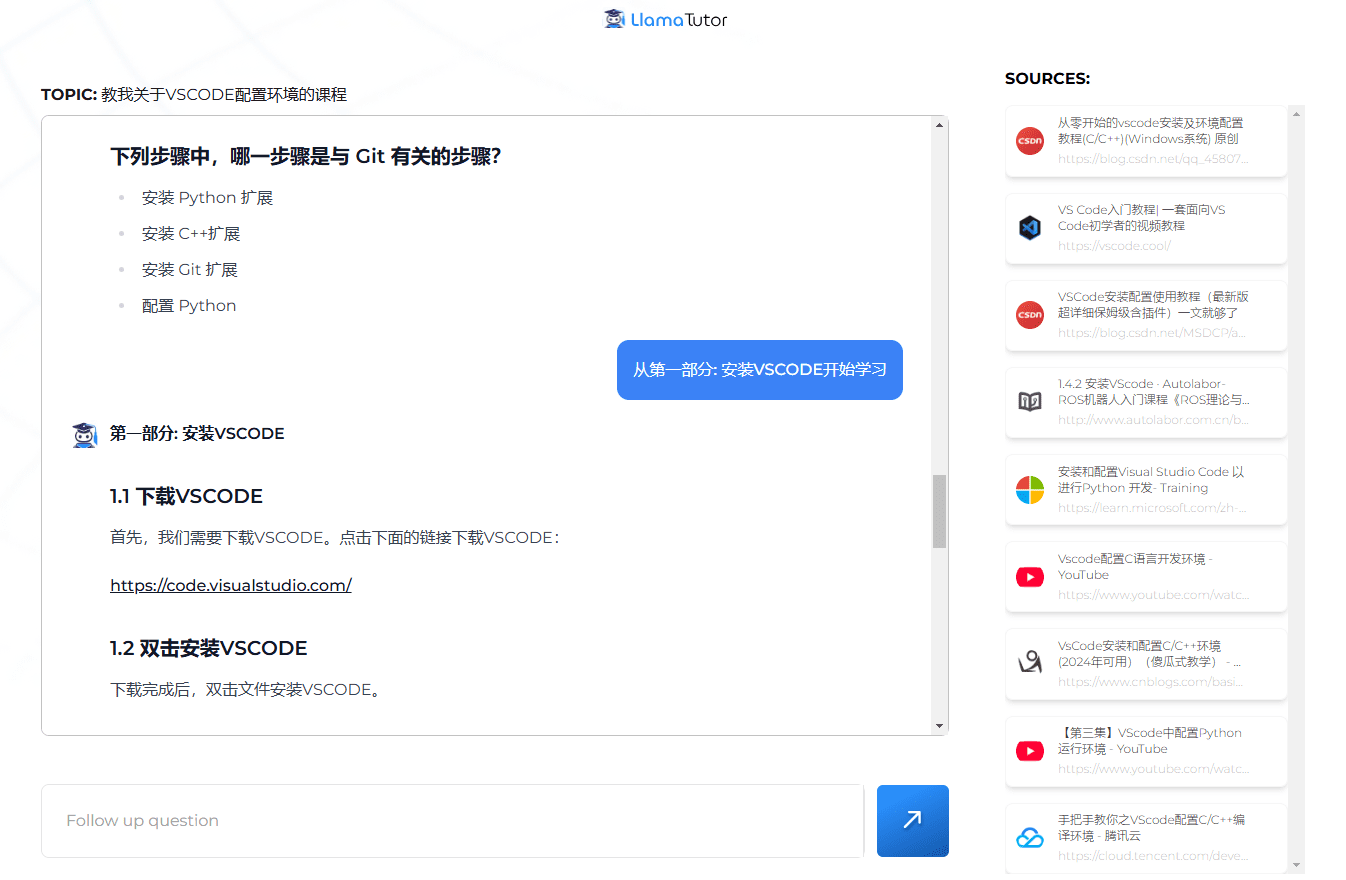Click VS Code icon on VS Code入门教程 source
The height and width of the screenshot is (880, 1346).
[x=1030, y=228]
